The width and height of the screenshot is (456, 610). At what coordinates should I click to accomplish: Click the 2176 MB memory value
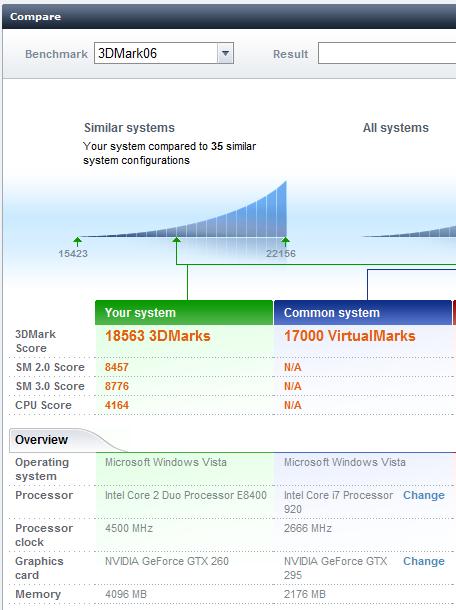305,594
